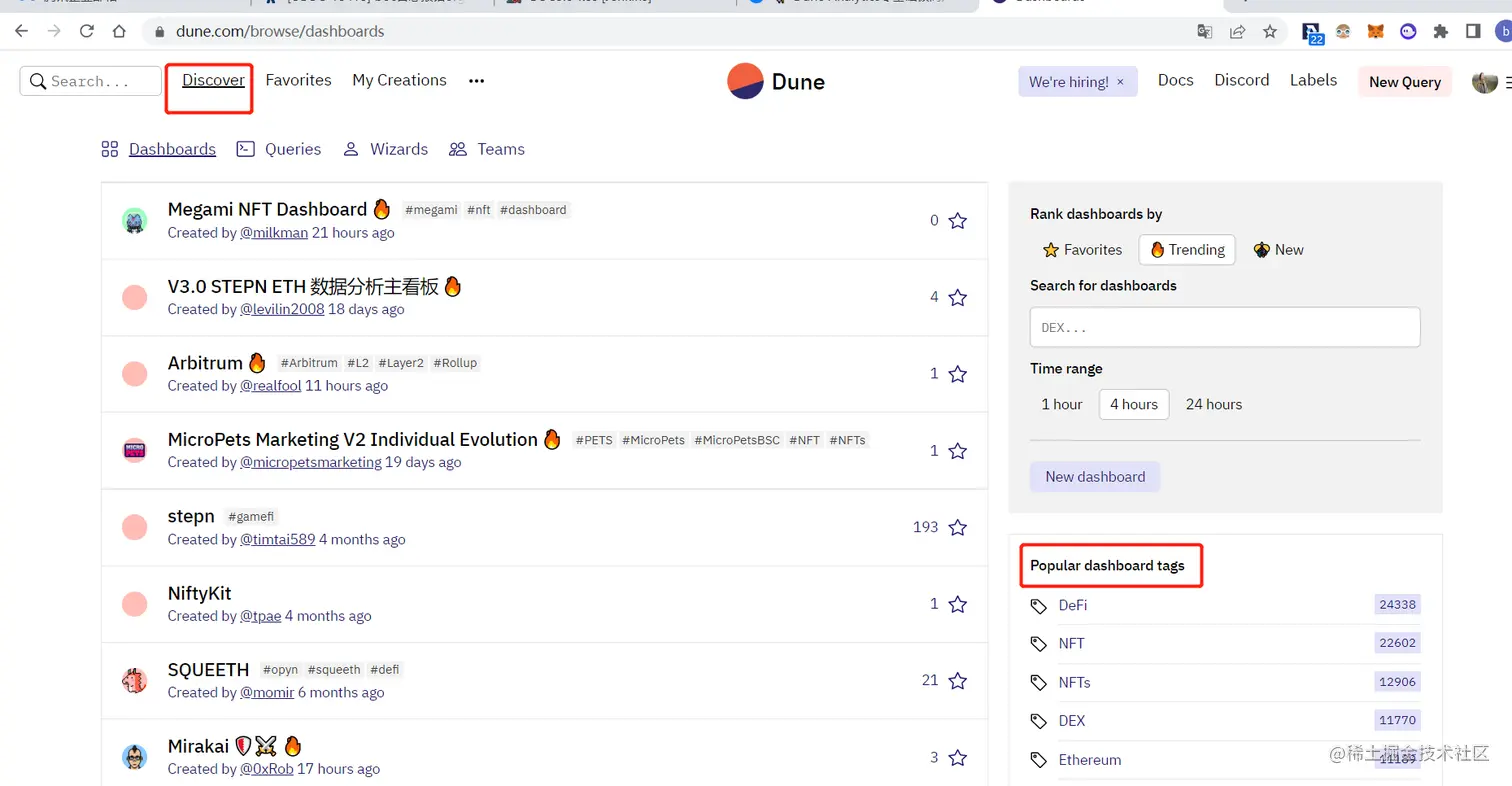Focus the top Search field
The image size is (1512, 786).
pyautogui.click(x=91, y=81)
